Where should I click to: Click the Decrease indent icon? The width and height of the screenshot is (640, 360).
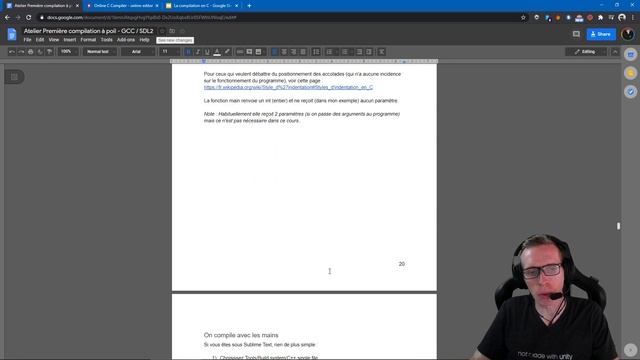[x=359, y=52]
